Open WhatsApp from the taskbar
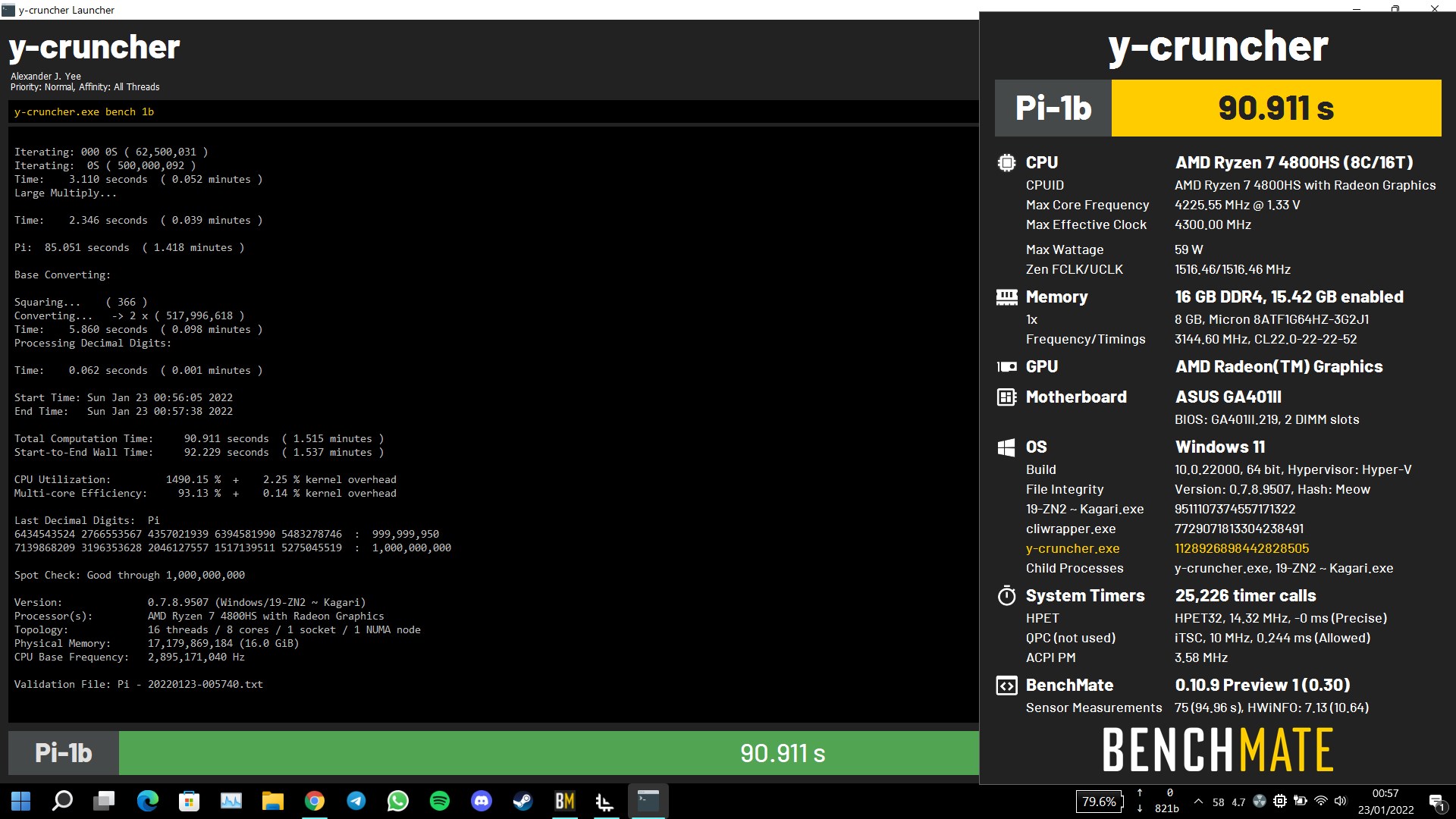This screenshot has height=819, width=1456. pos(397,801)
